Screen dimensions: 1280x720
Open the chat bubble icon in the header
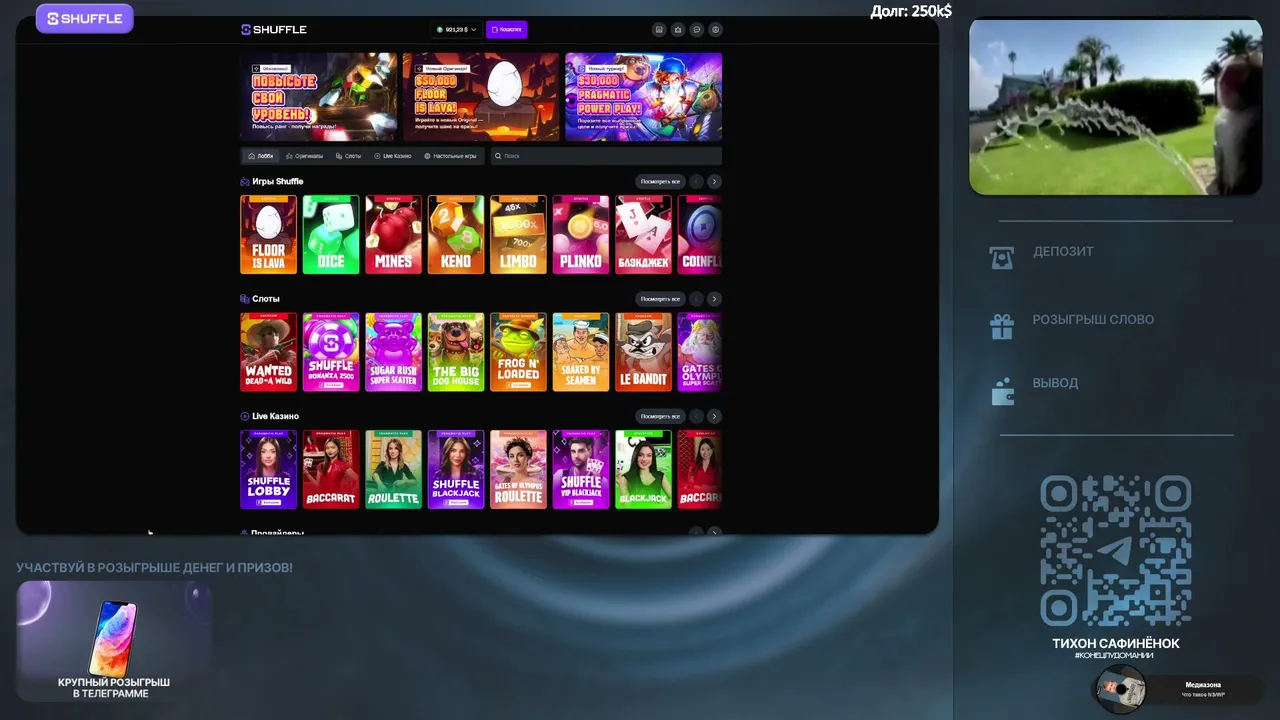(697, 30)
